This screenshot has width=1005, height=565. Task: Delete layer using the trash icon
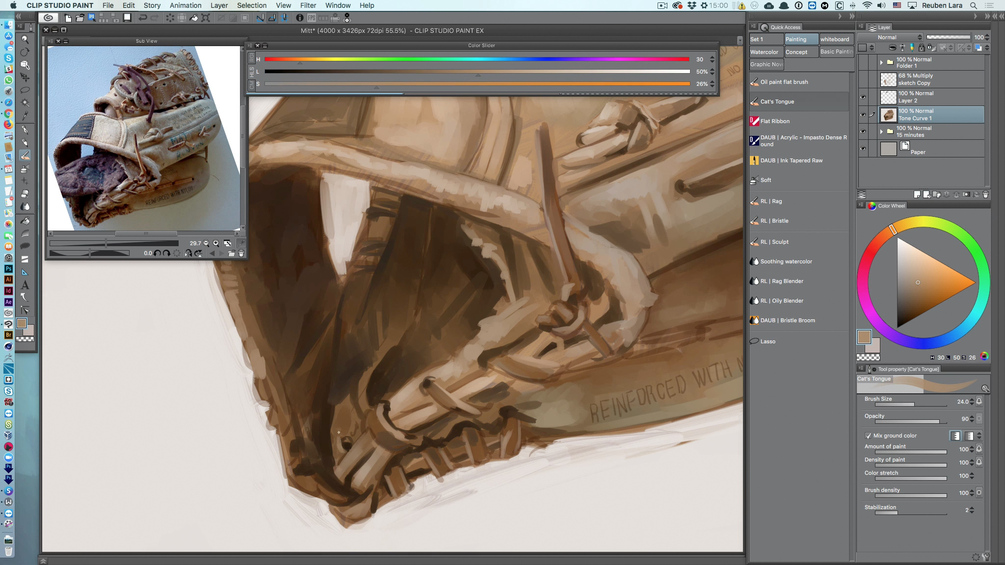[x=986, y=195]
